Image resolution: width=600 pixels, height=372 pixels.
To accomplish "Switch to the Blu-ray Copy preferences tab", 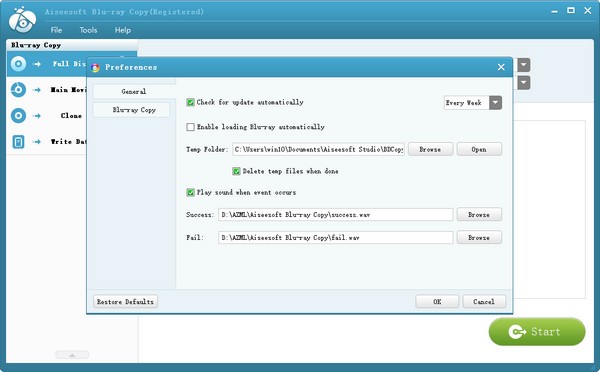I will point(132,110).
